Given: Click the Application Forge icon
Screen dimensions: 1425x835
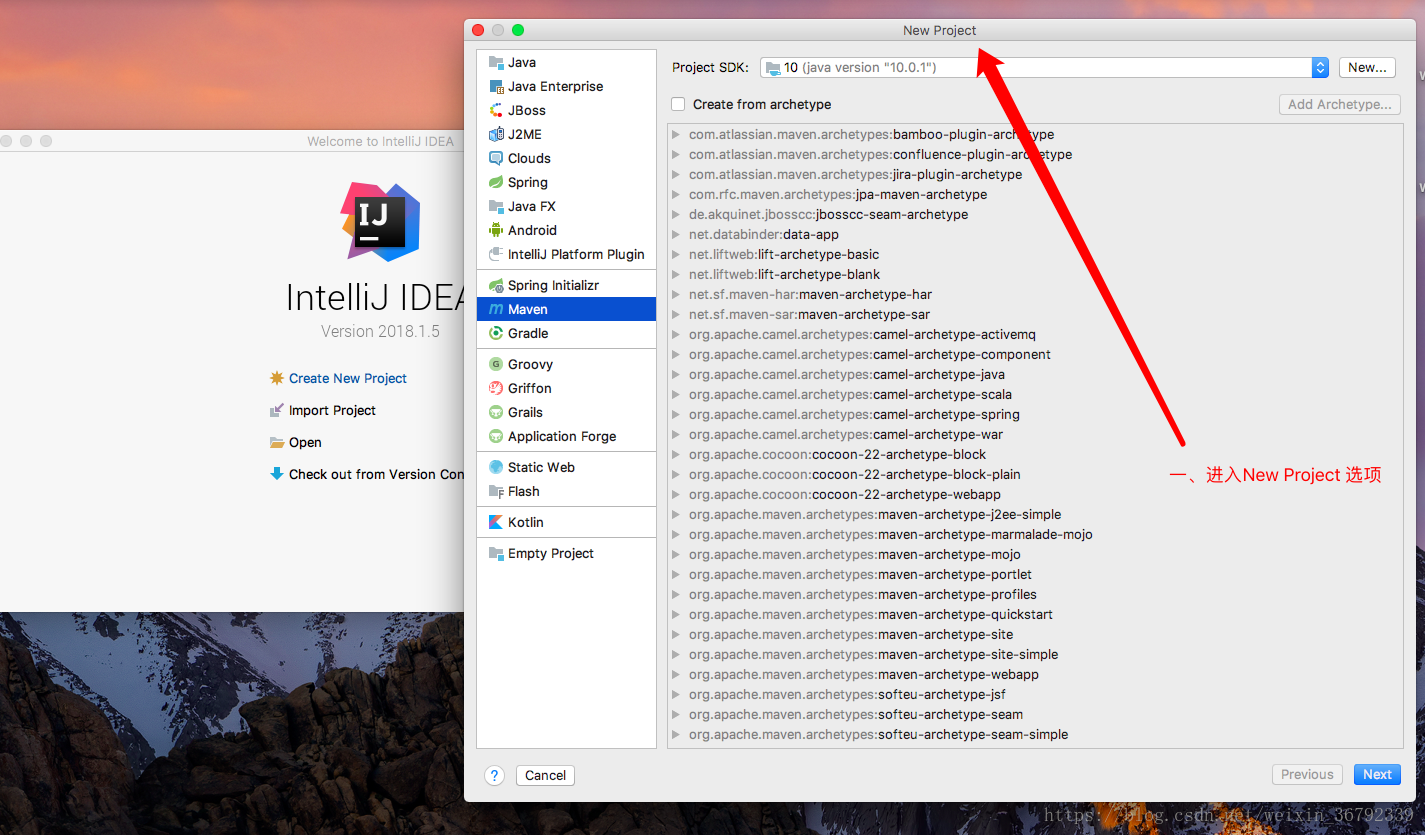Looking at the screenshot, I should coord(496,436).
